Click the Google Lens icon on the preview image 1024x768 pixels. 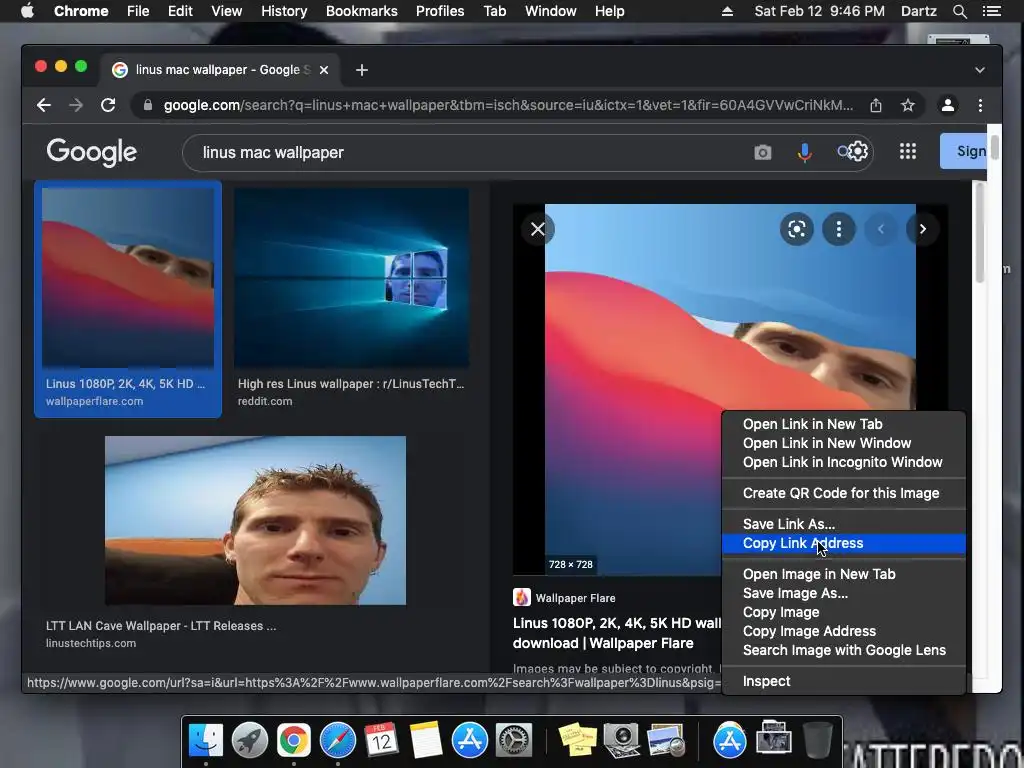click(x=797, y=229)
